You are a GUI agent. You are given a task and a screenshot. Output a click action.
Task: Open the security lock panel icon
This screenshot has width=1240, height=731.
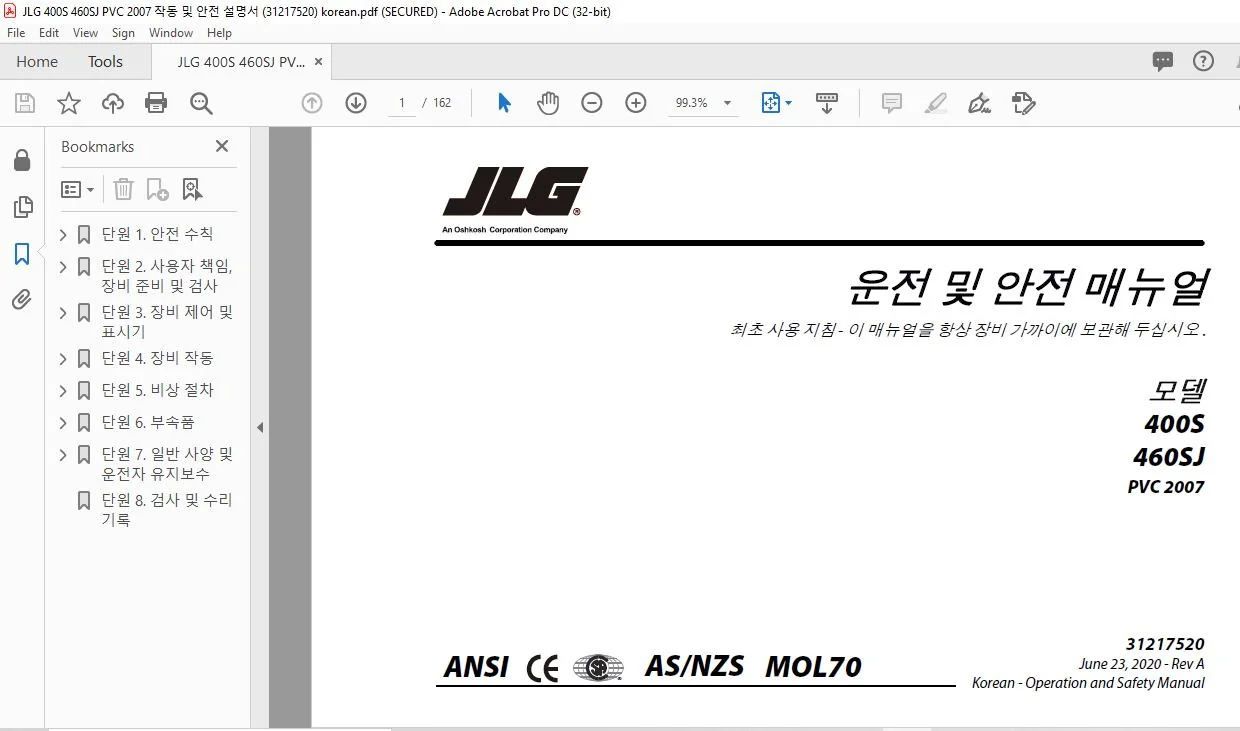coord(22,160)
